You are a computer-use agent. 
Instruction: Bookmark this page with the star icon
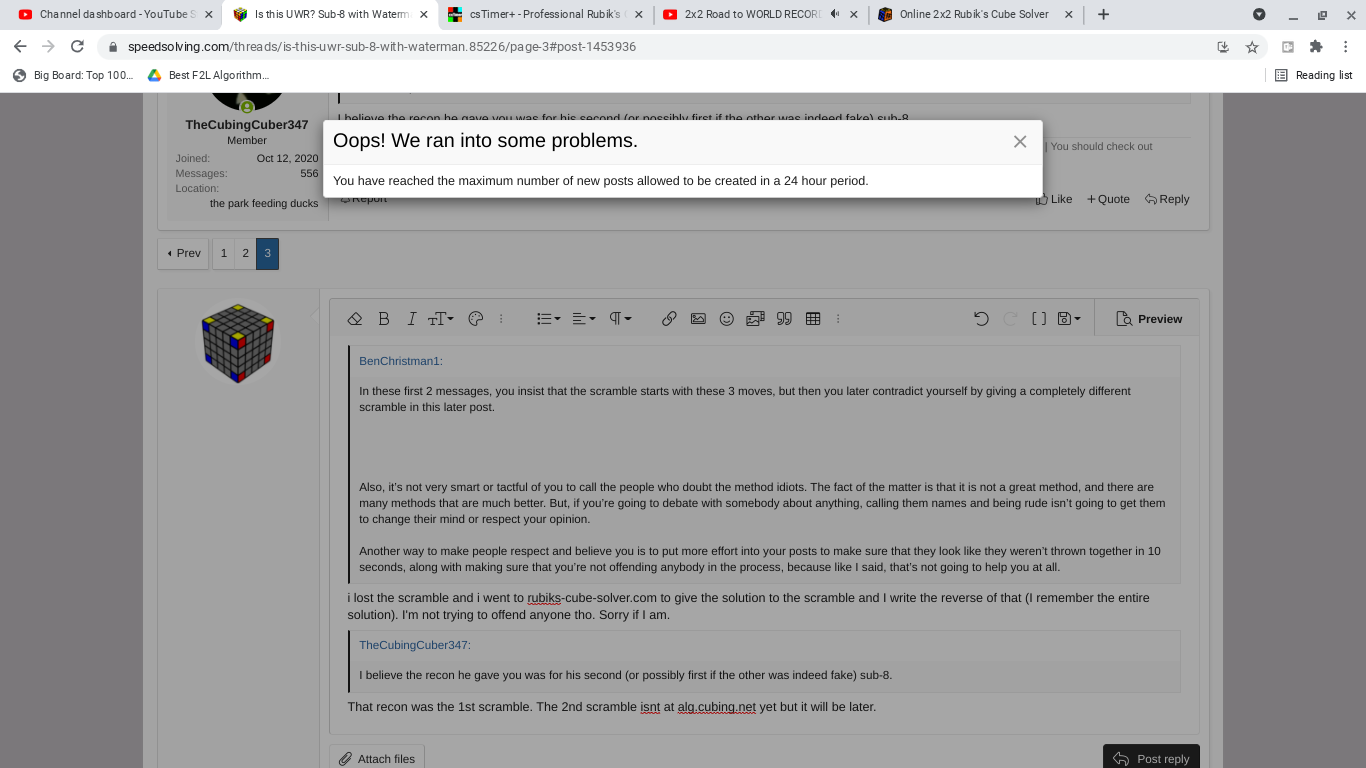tap(1252, 47)
